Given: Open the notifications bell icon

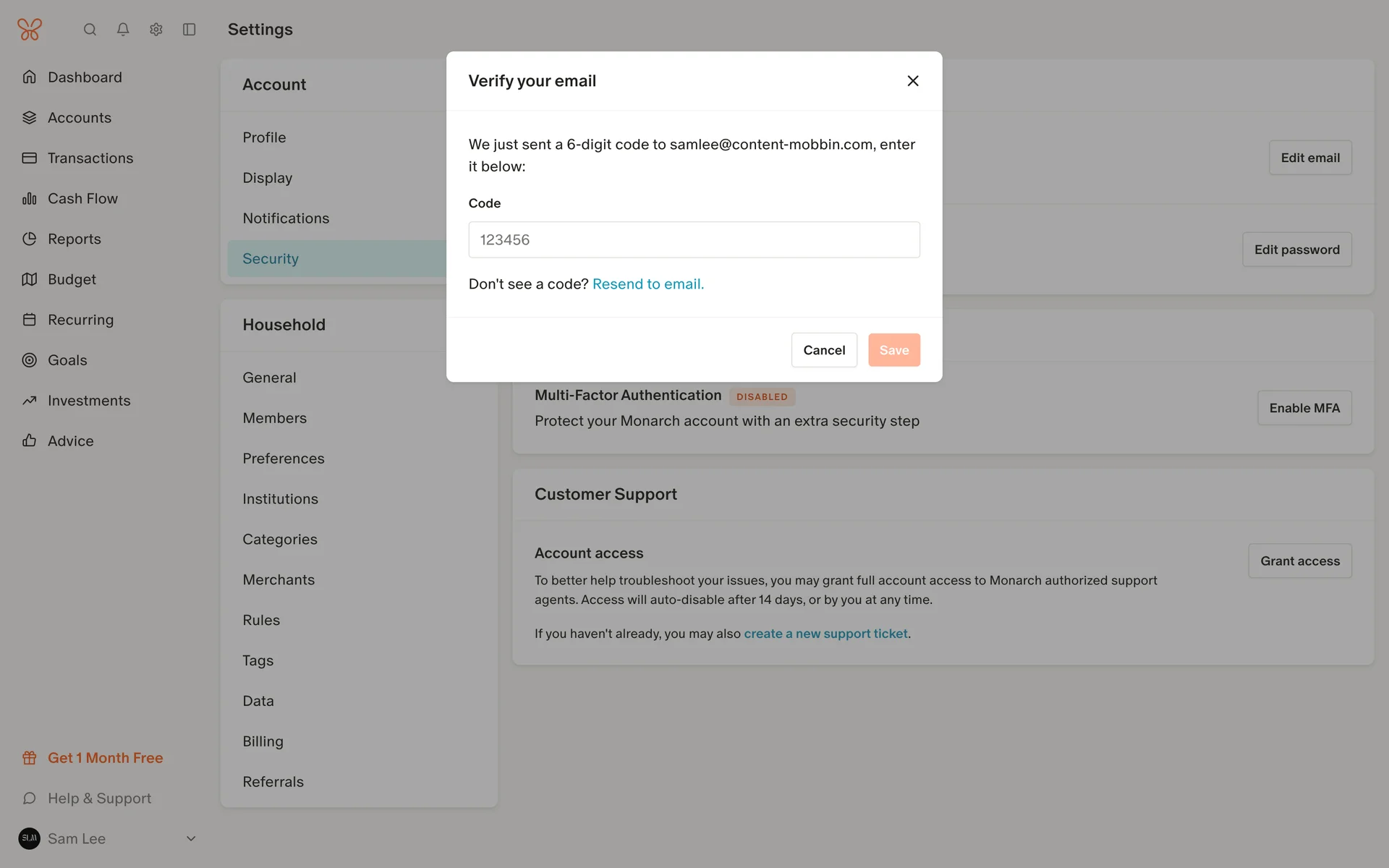Looking at the screenshot, I should 123,30.
